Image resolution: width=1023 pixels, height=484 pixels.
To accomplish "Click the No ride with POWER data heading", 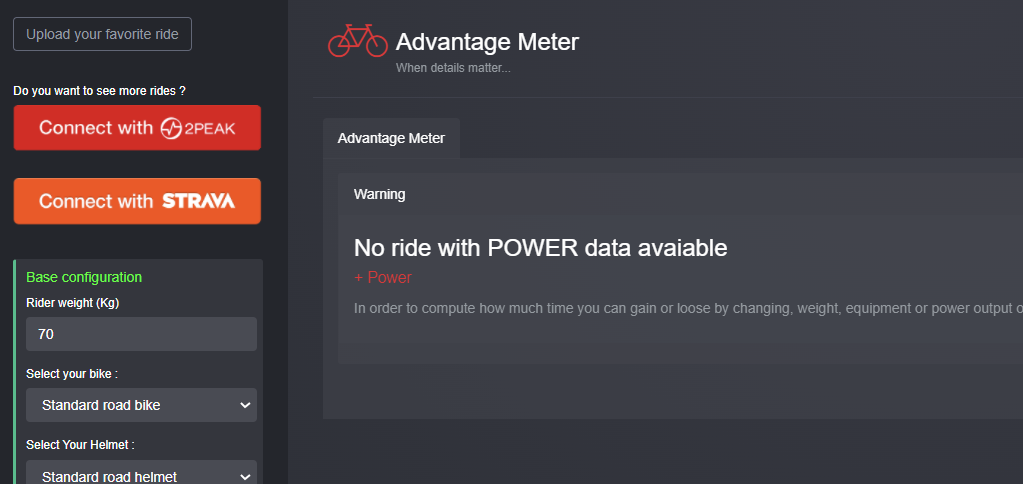I will pyautogui.click(x=540, y=248).
